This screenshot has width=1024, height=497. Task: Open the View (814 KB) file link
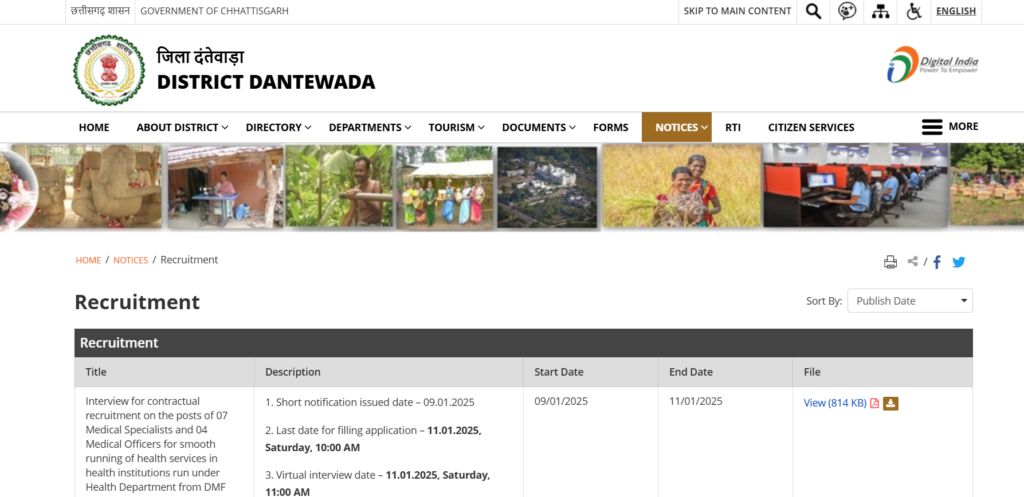pyautogui.click(x=835, y=403)
